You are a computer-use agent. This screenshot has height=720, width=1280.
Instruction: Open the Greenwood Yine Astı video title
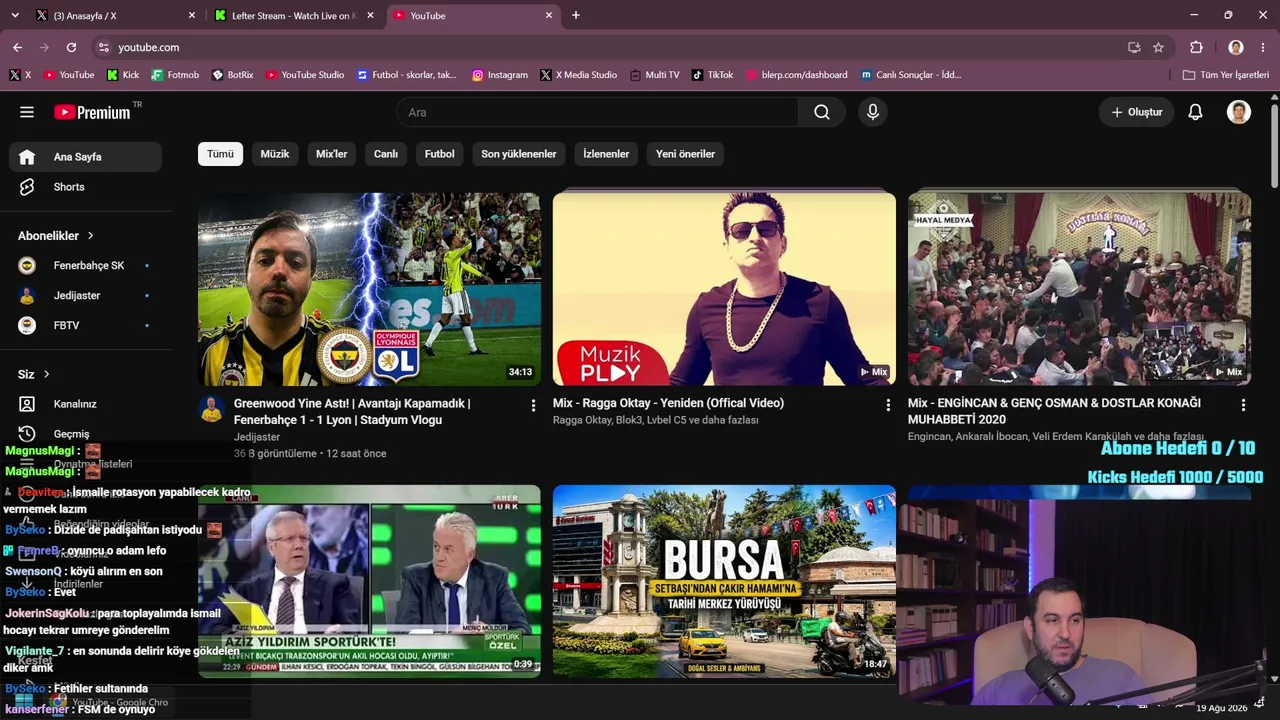[352, 411]
